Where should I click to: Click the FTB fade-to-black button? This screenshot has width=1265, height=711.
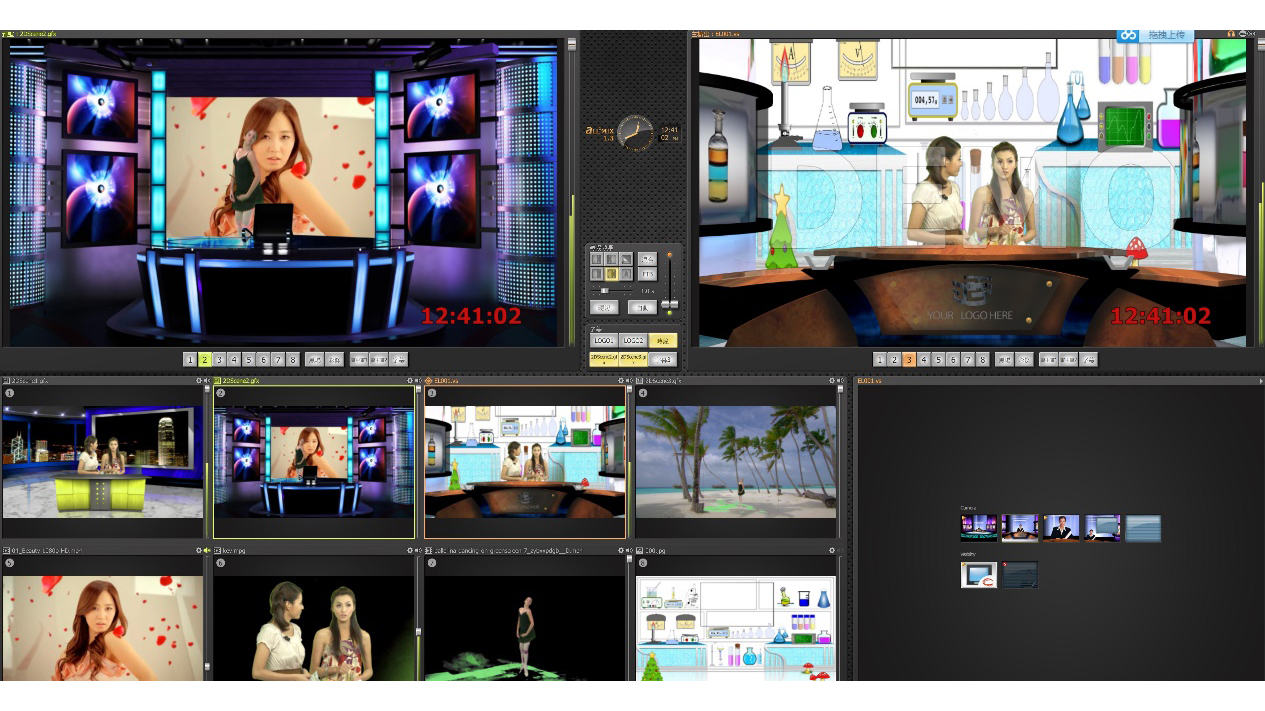pos(647,274)
